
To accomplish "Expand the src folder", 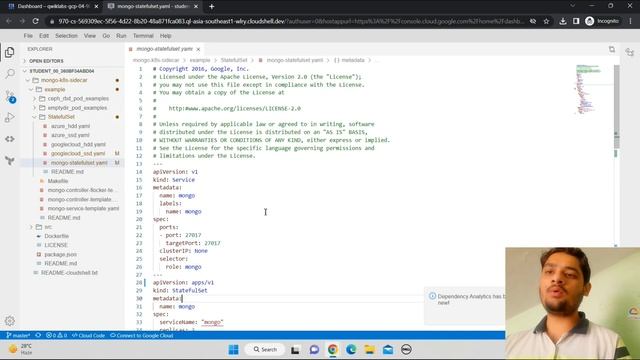I will (48, 227).
